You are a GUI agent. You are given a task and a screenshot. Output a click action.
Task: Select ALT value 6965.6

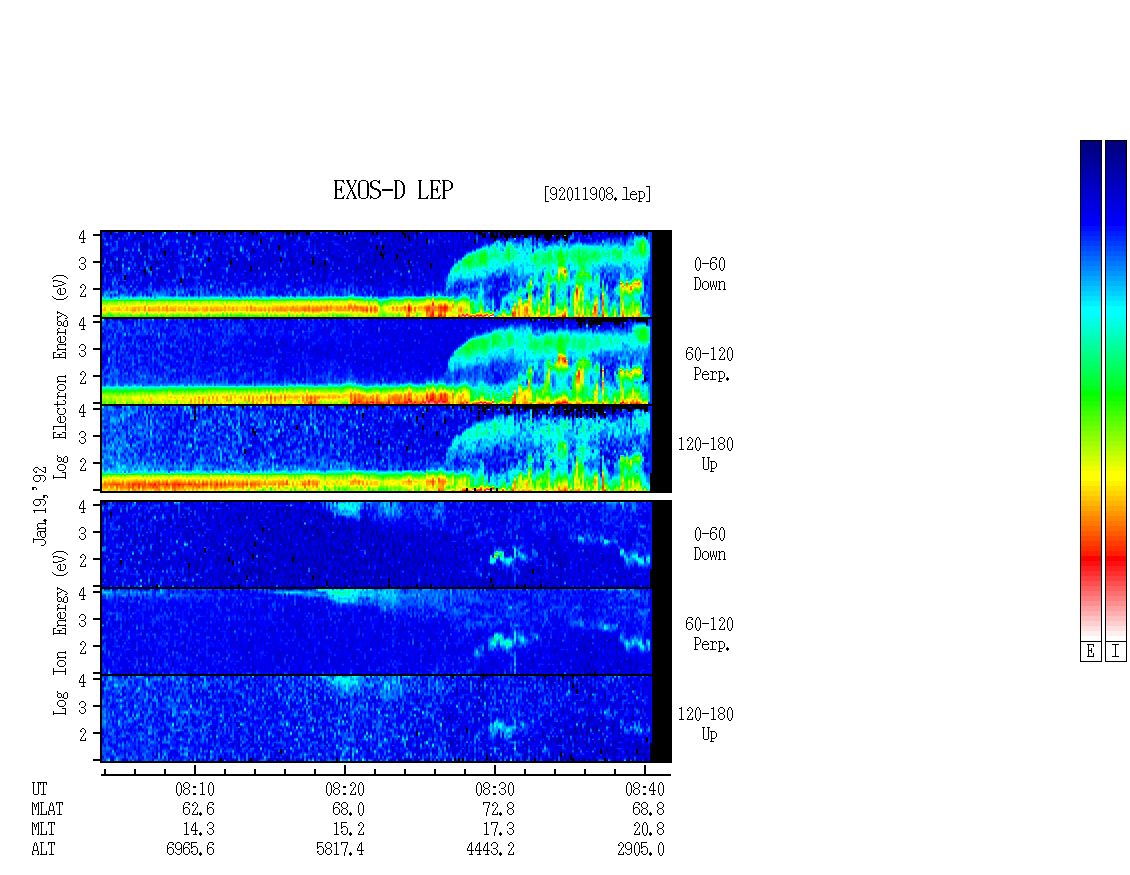(x=190, y=849)
